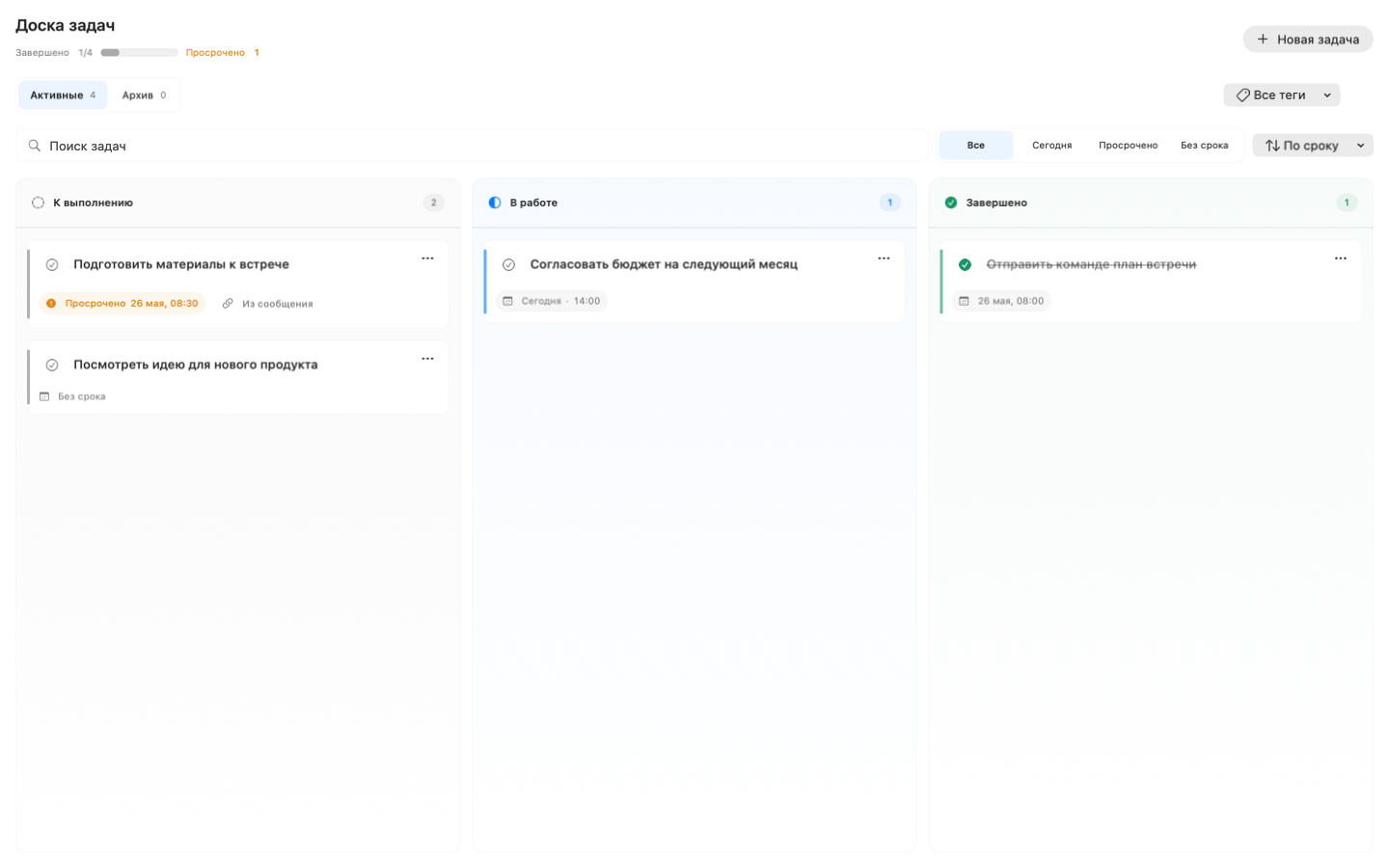Click the 'Просрочено 26 мая, 08:30' badge
1389x868 pixels.
coord(123,303)
